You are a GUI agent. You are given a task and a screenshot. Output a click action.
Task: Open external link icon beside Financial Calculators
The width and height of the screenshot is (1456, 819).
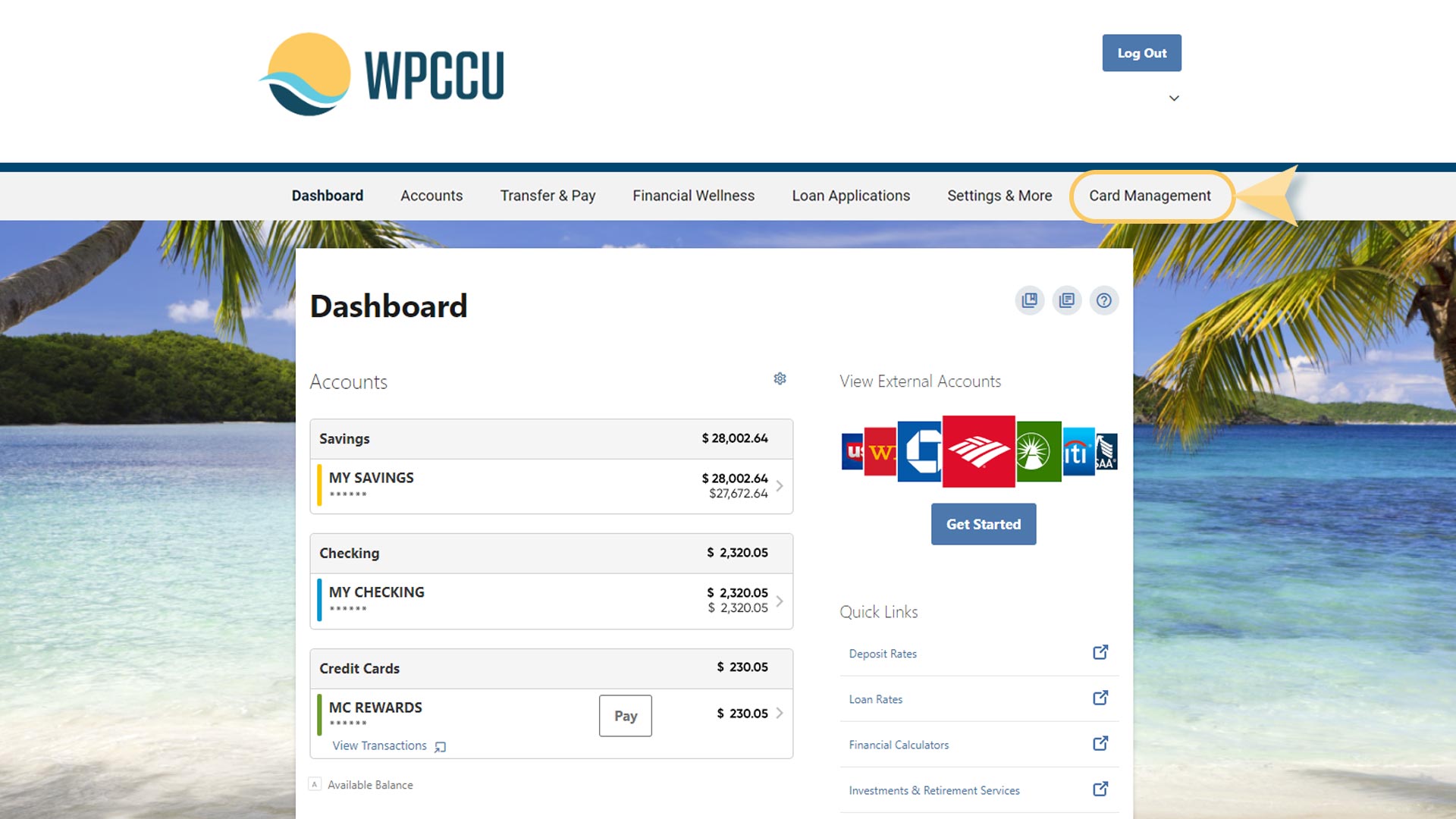(x=1100, y=743)
